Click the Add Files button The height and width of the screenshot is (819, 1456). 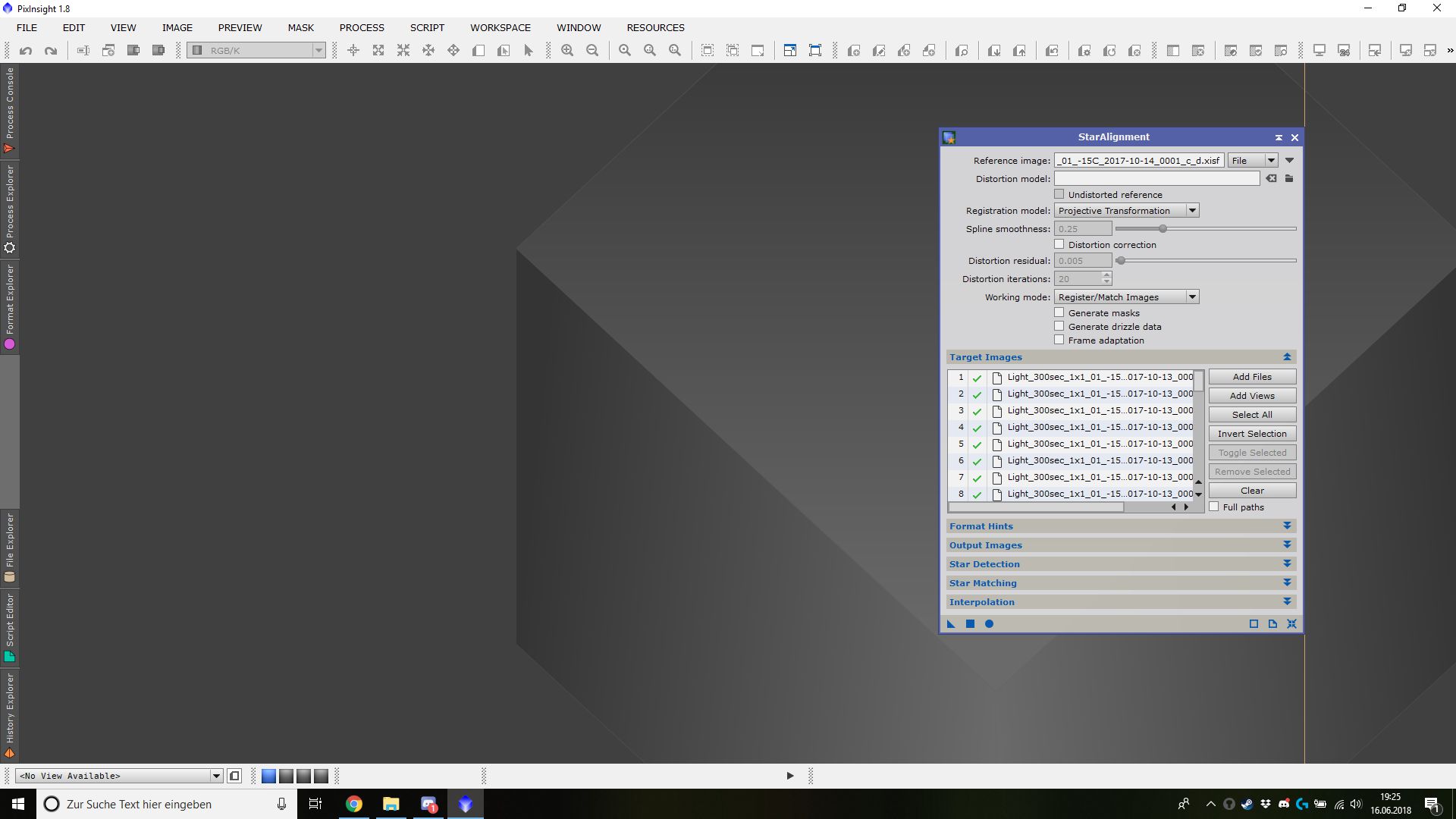click(1252, 377)
